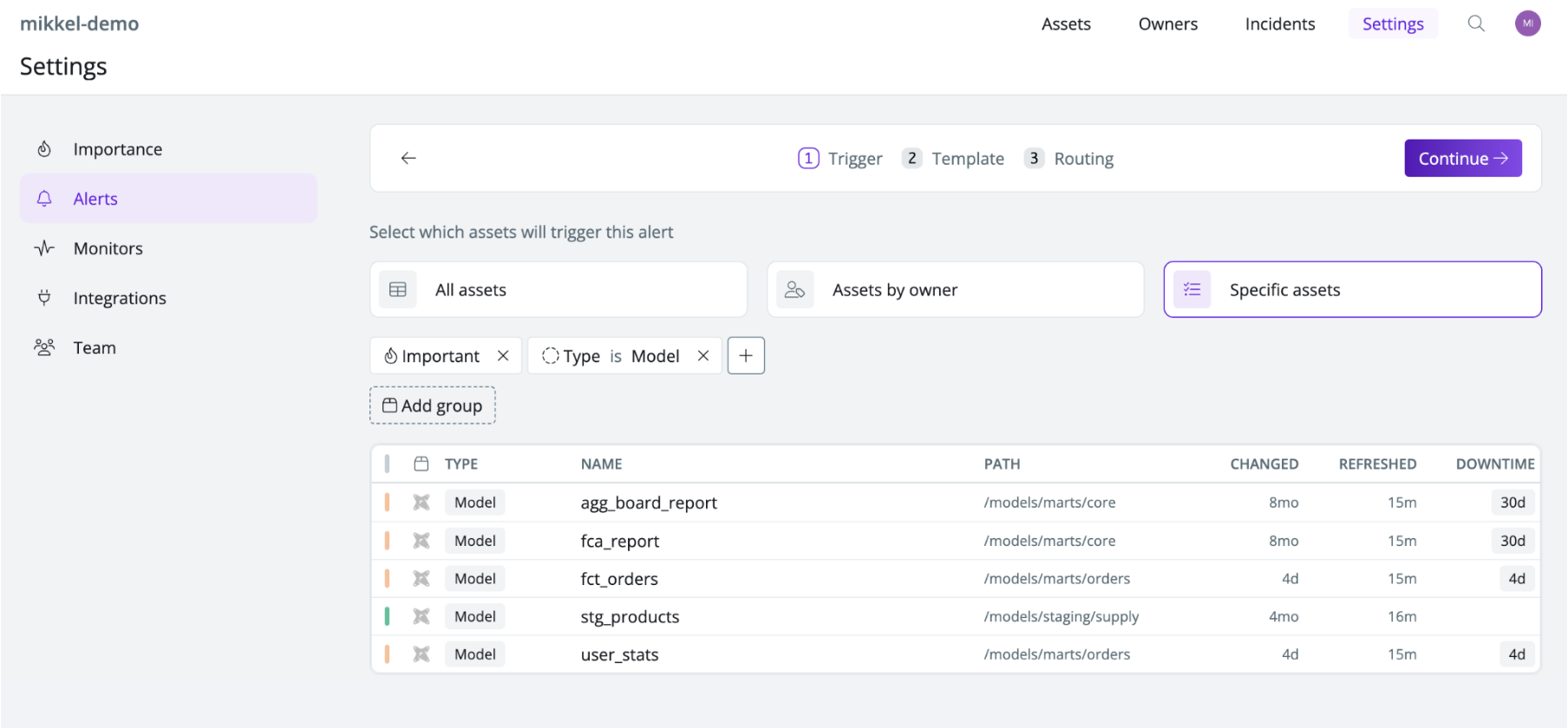The image size is (1568, 728).
Task: Sort table by Downtime column header
Action: pos(1495,464)
